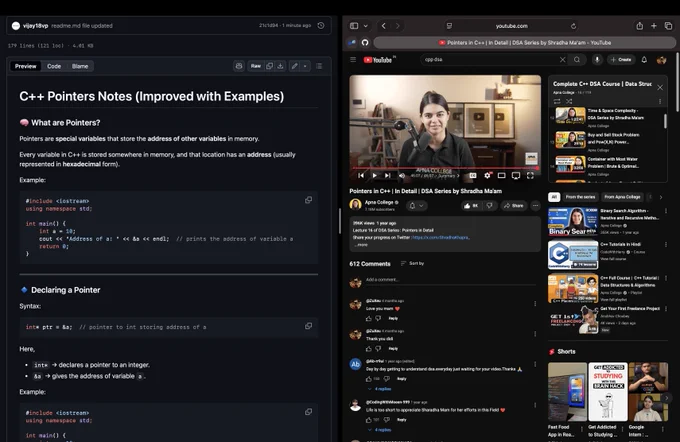Toggle theater mode in video player

point(501,175)
